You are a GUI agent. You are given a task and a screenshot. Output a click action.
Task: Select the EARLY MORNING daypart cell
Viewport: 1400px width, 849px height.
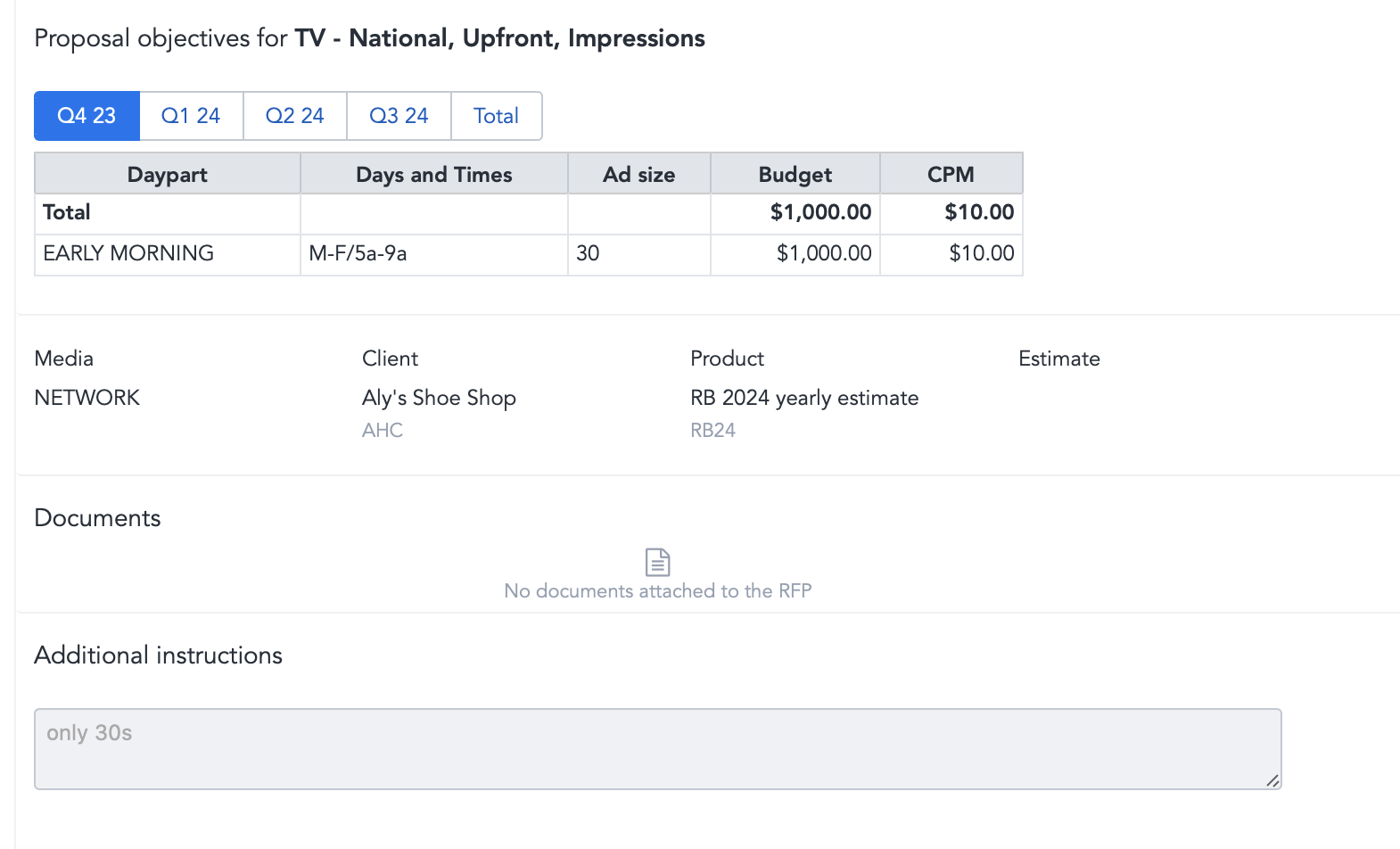(168, 254)
